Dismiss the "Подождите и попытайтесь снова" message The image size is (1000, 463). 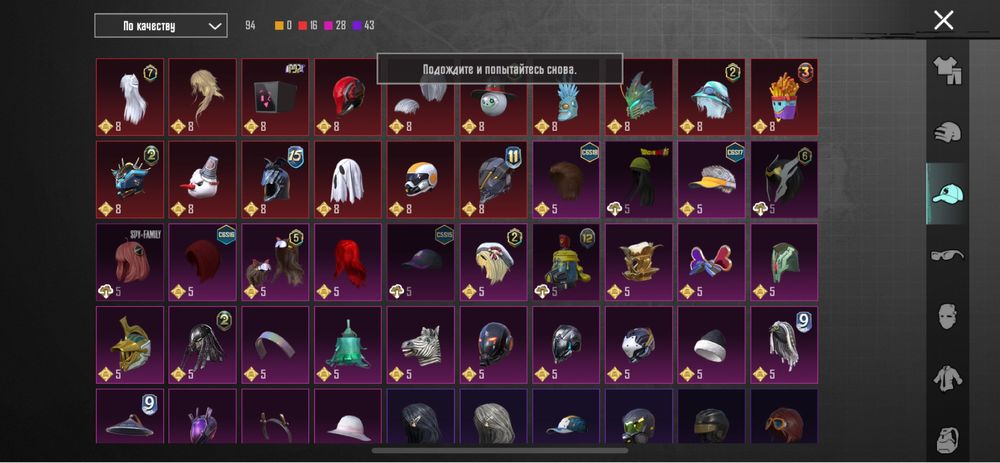click(499, 69)
